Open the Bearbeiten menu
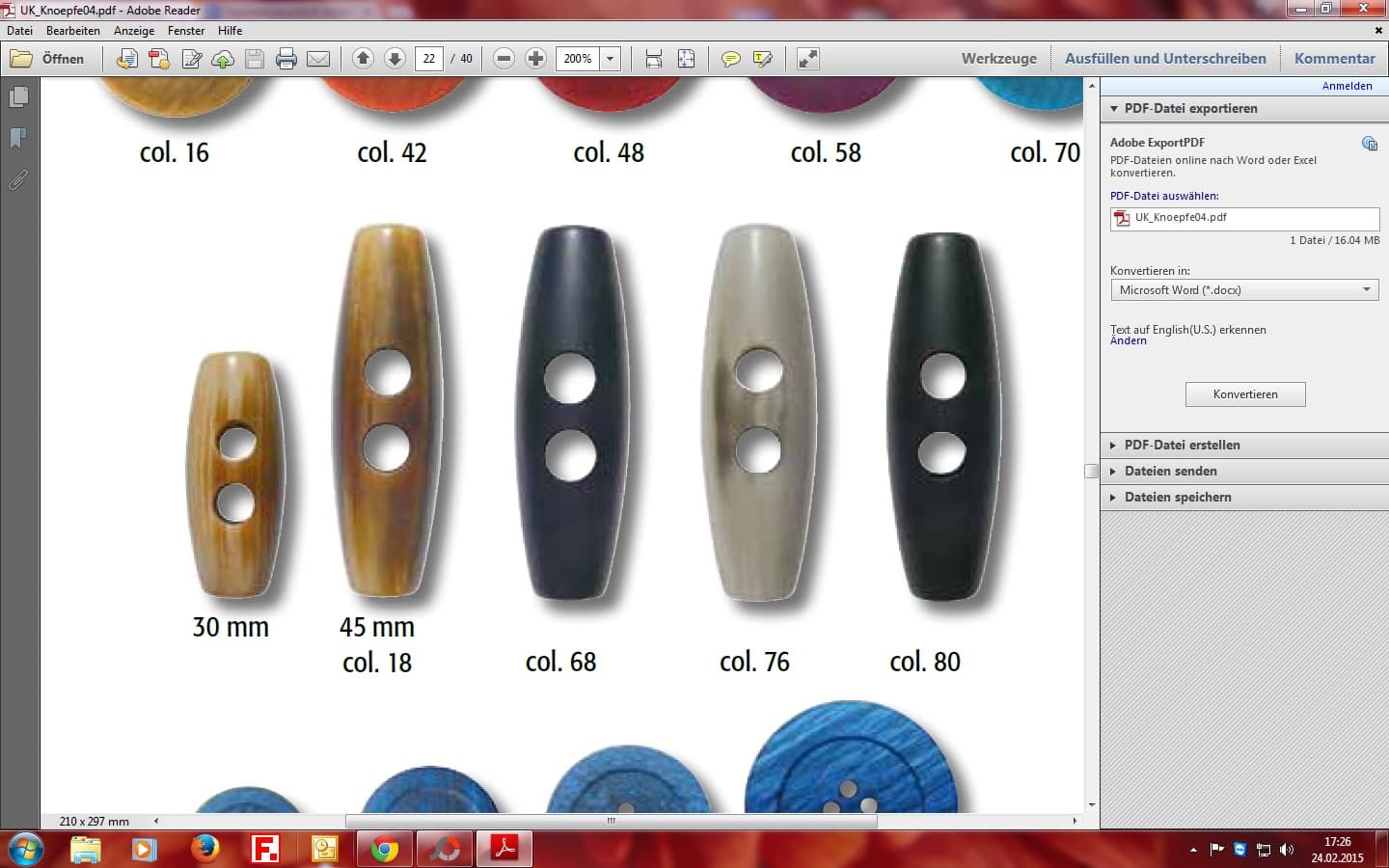1389x868 pixels. (73, 31)
